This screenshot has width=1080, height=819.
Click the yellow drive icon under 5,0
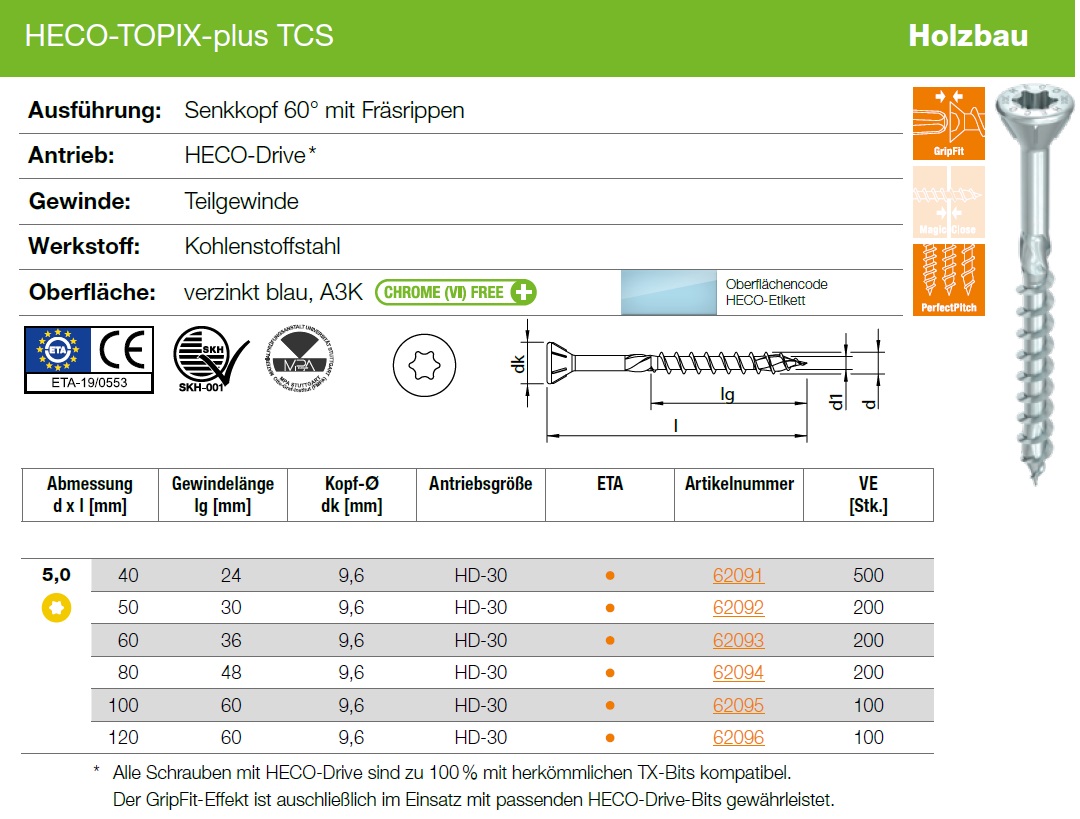point(56,608)
